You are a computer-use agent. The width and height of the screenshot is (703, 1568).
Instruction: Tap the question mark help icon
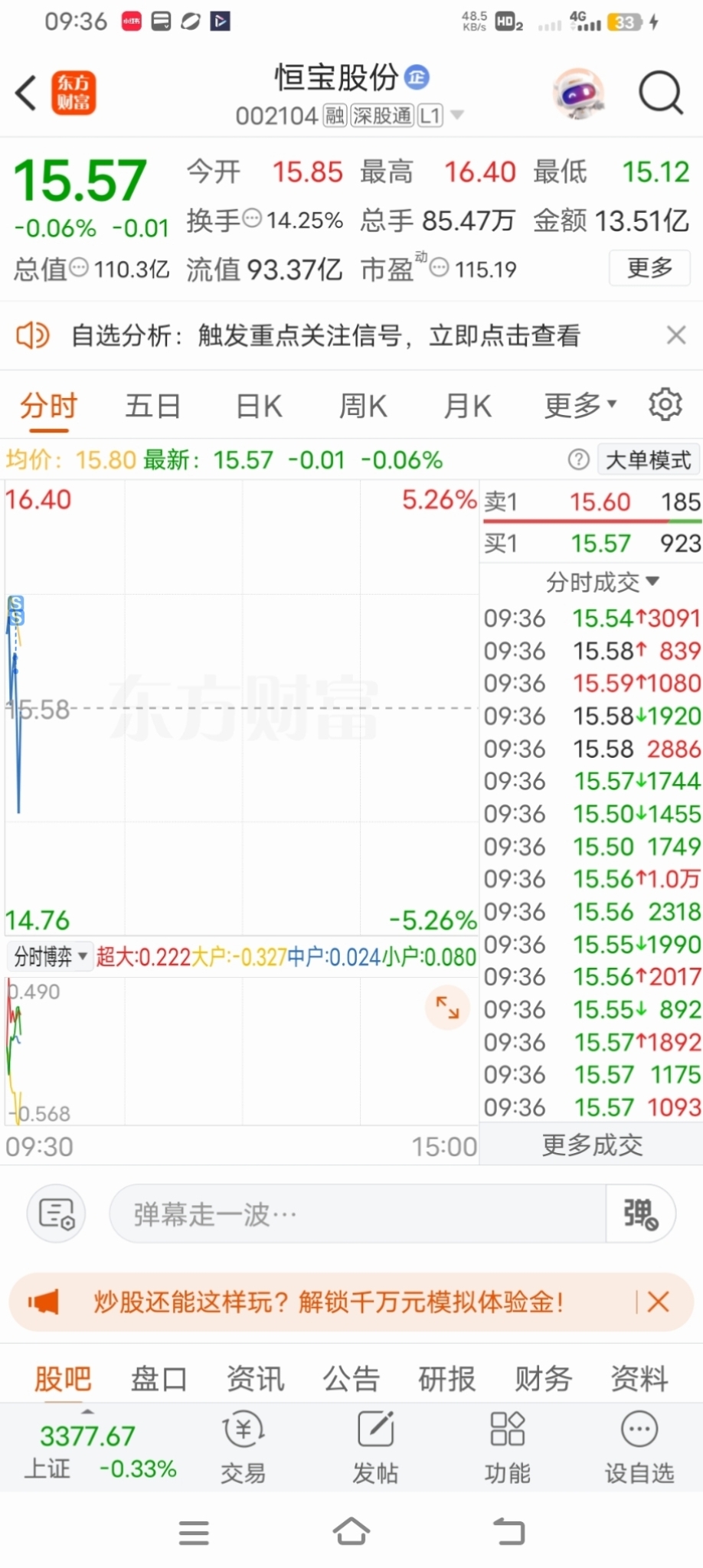point(578,459)
